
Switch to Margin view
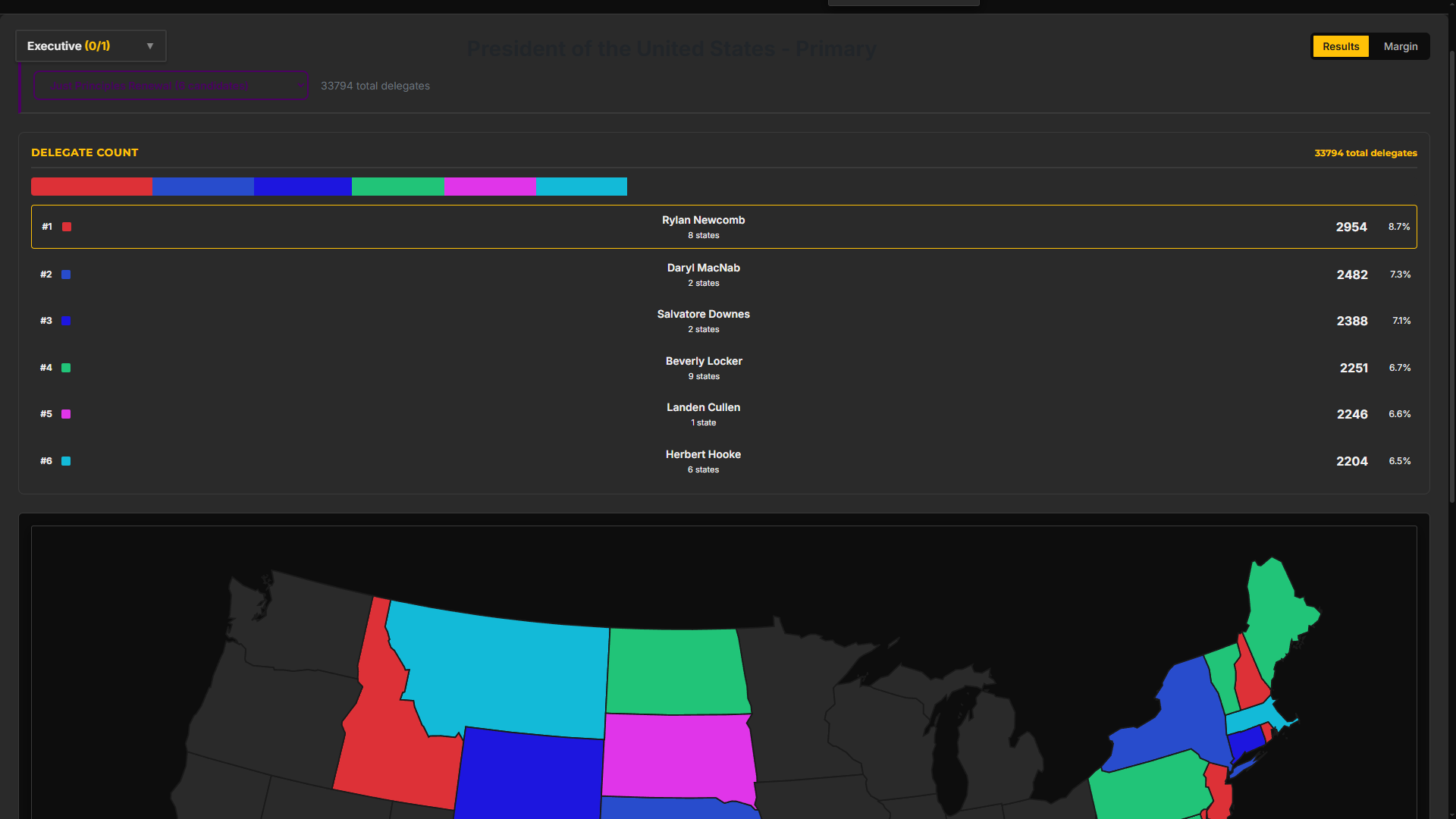pos(1400,46)
